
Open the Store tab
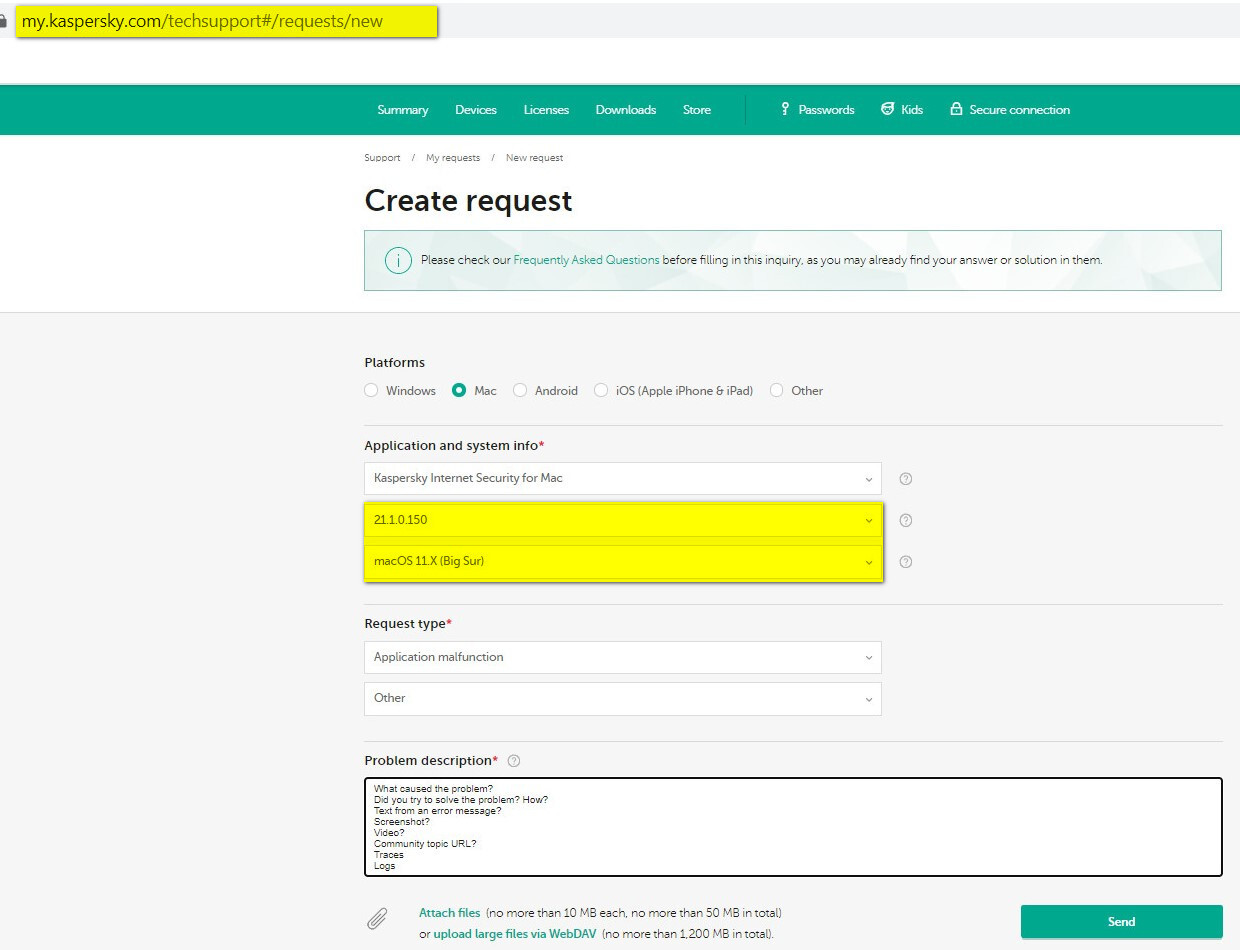click(x=697, y=110)
